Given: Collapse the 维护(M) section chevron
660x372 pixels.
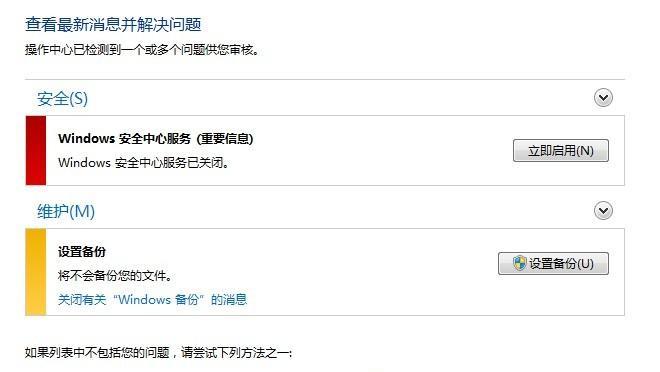Looking at the screenshot, I should pyautogui.click(x=603, y=210).
